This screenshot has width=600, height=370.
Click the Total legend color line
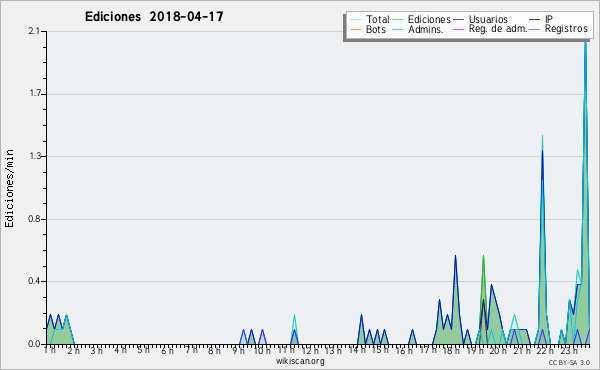coord(355,20)
